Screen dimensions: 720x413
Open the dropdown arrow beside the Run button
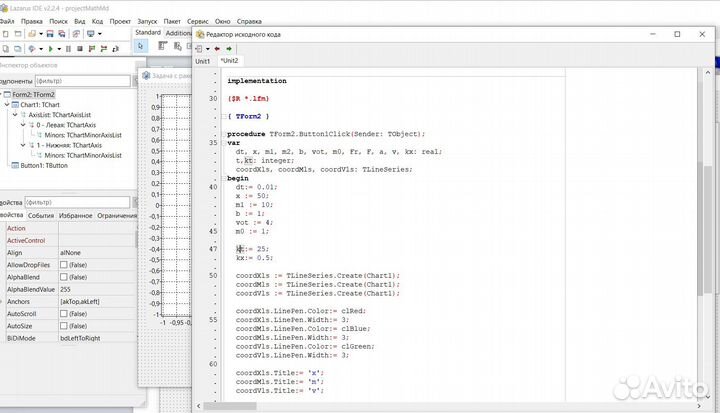click(60, 48)
